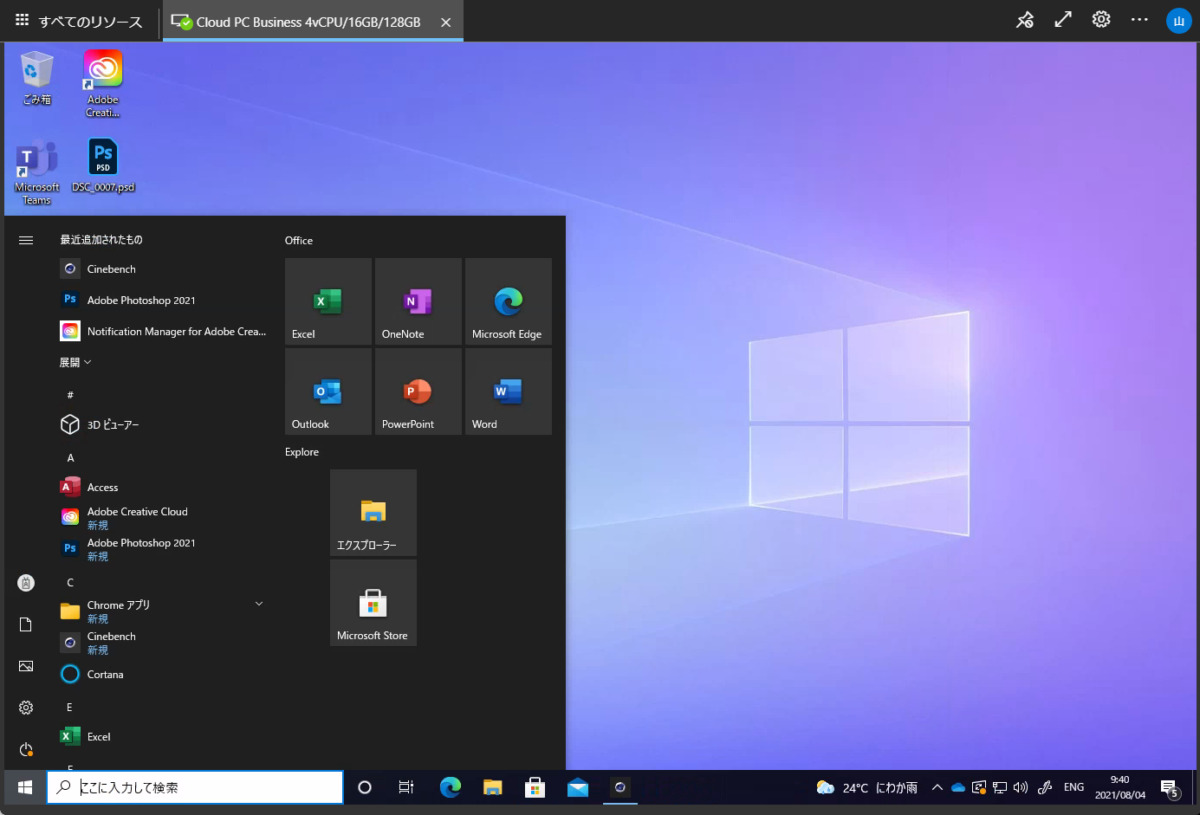Open the volume control in the tray
Viewport: 1200px width, 815px height.
[1020, 787]
